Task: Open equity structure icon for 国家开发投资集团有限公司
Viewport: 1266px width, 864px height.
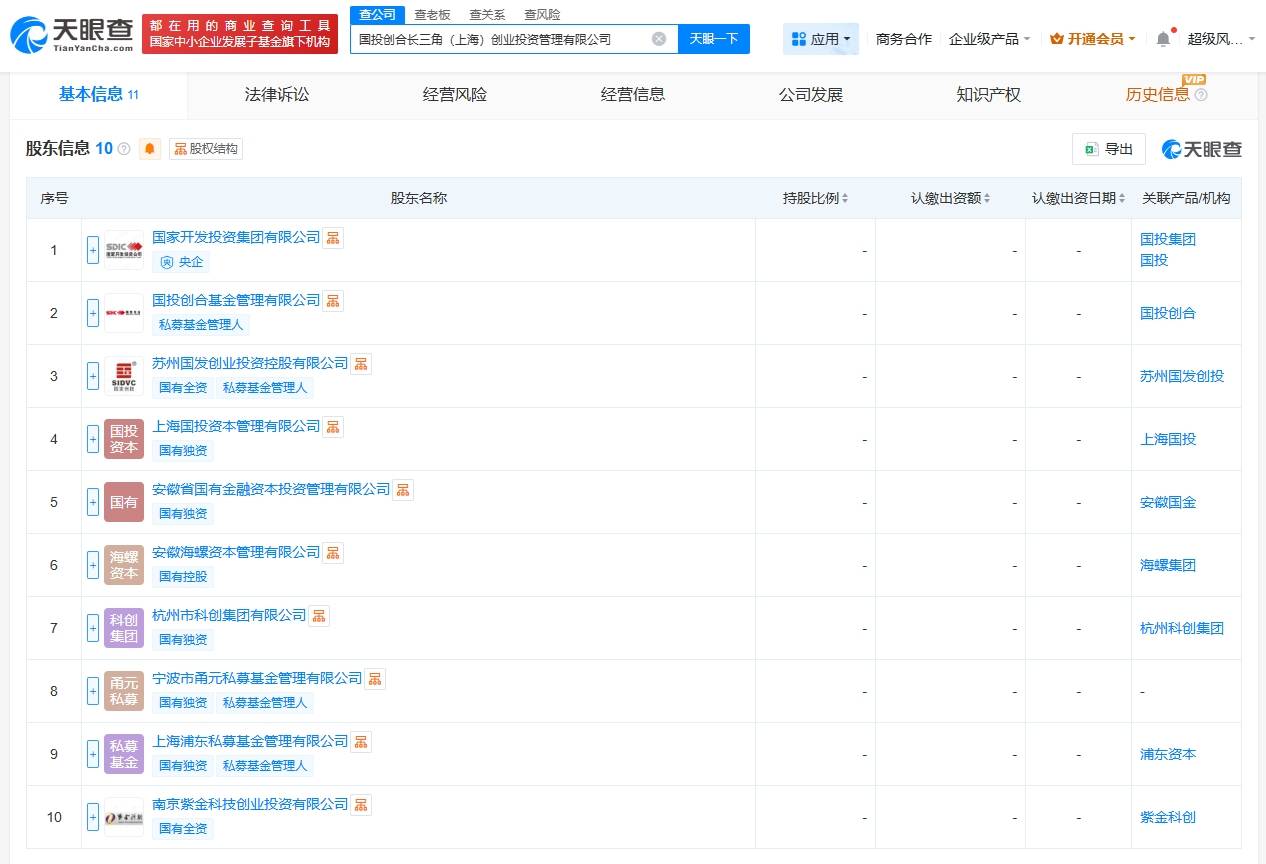Action: [333, 238]
